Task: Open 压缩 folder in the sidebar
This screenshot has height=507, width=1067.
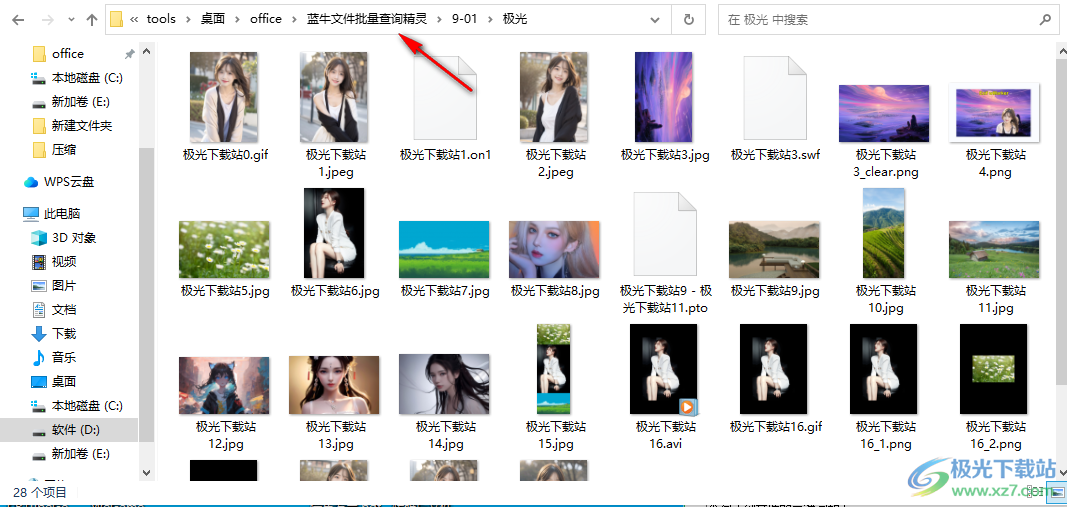Action: tap(63, 150)
